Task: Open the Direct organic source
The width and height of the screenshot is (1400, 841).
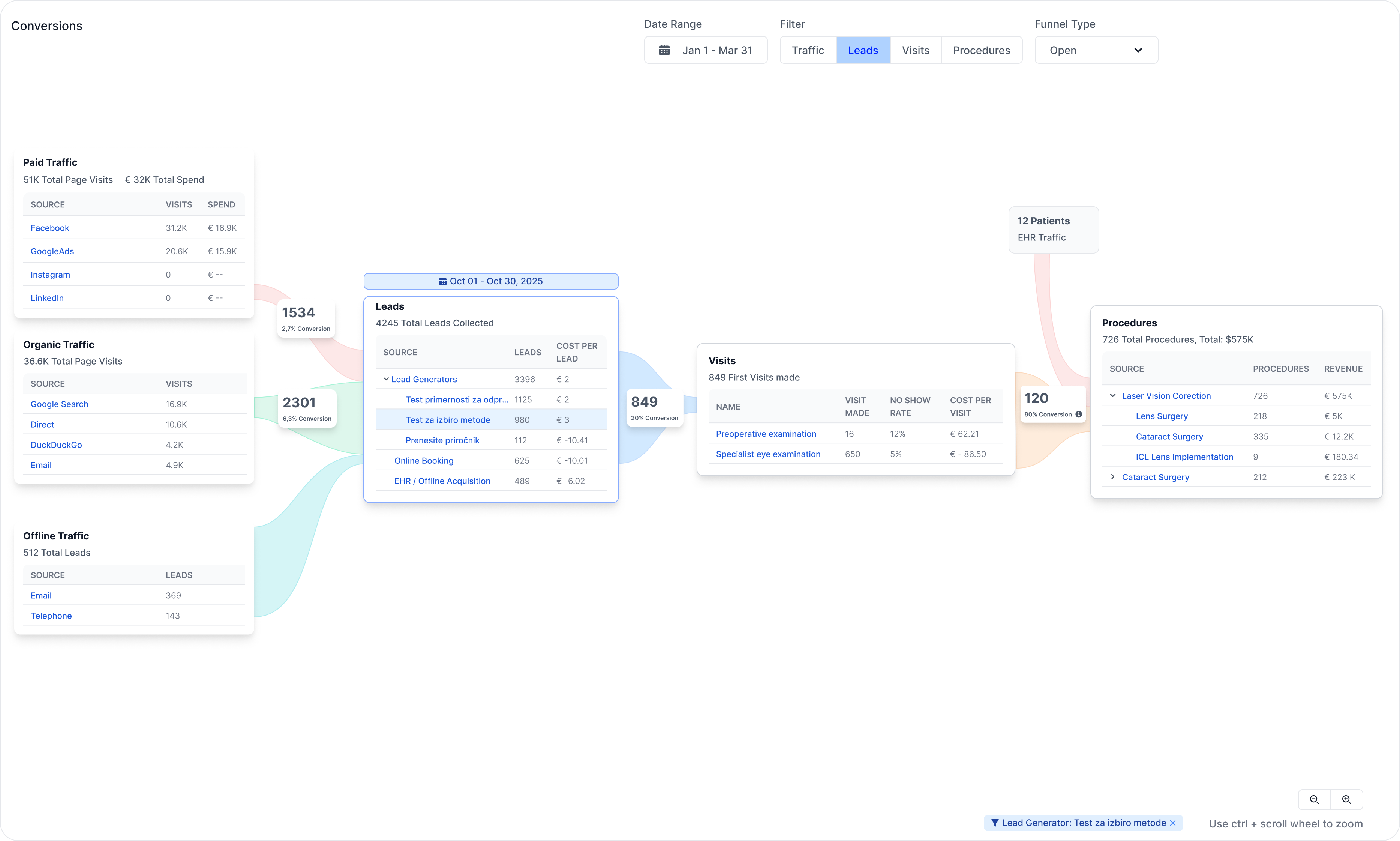Action: pyautogui.click(x=42, y=425)
